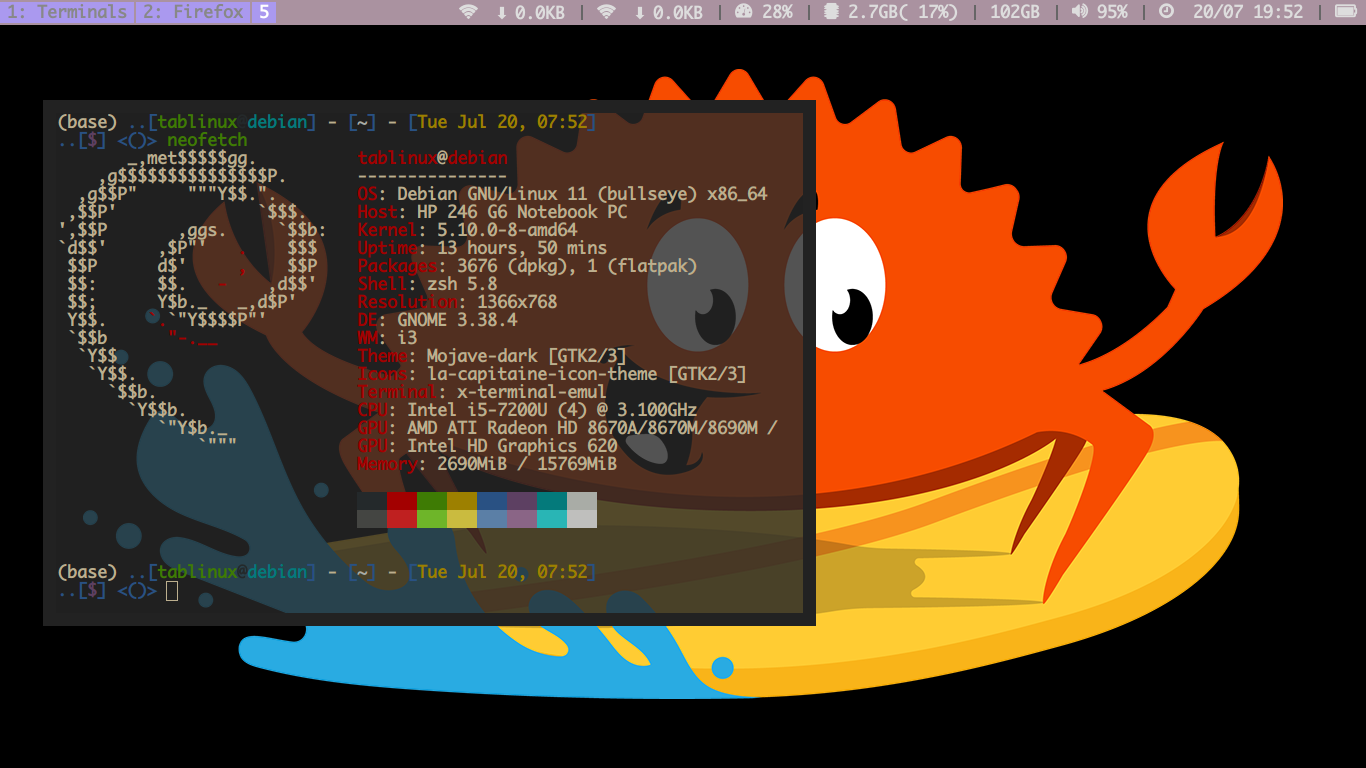This screenshot has width=1366, height=768.
Task: Click the Uptime: 13 hours, 50 mins line
Action: pyautogui.click(x=482, y=248)
